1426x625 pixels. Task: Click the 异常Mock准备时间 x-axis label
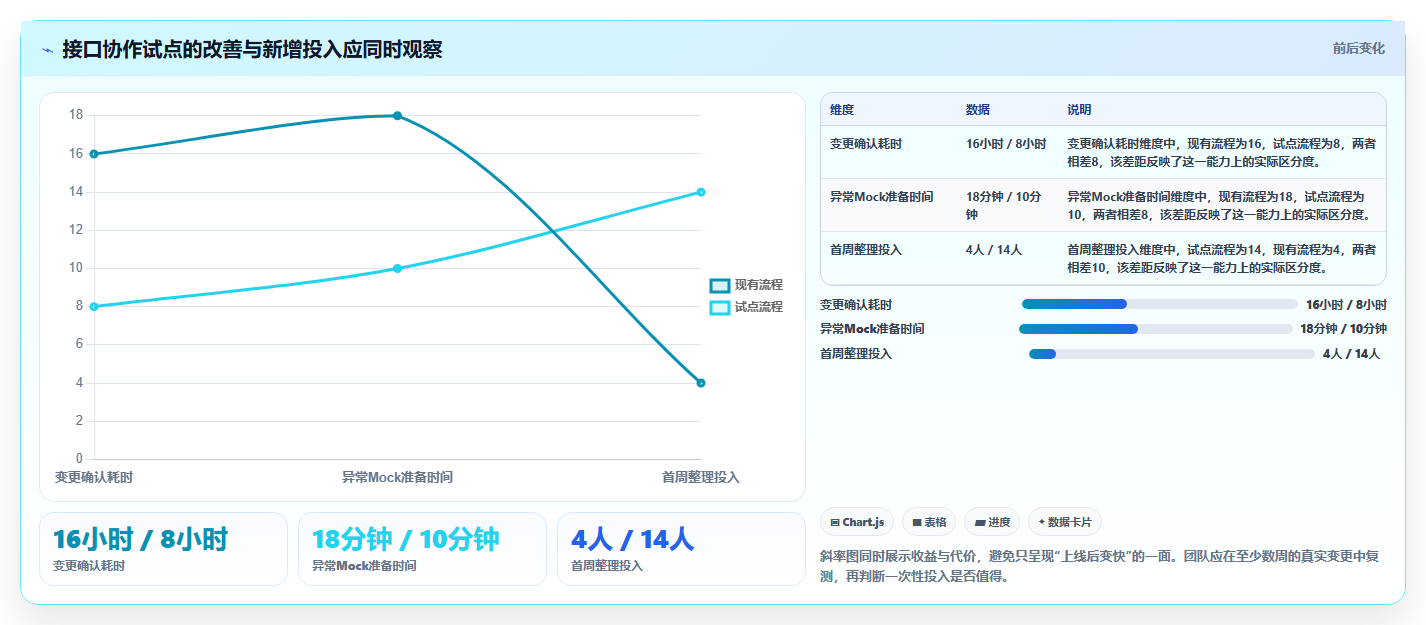[397, 477]
